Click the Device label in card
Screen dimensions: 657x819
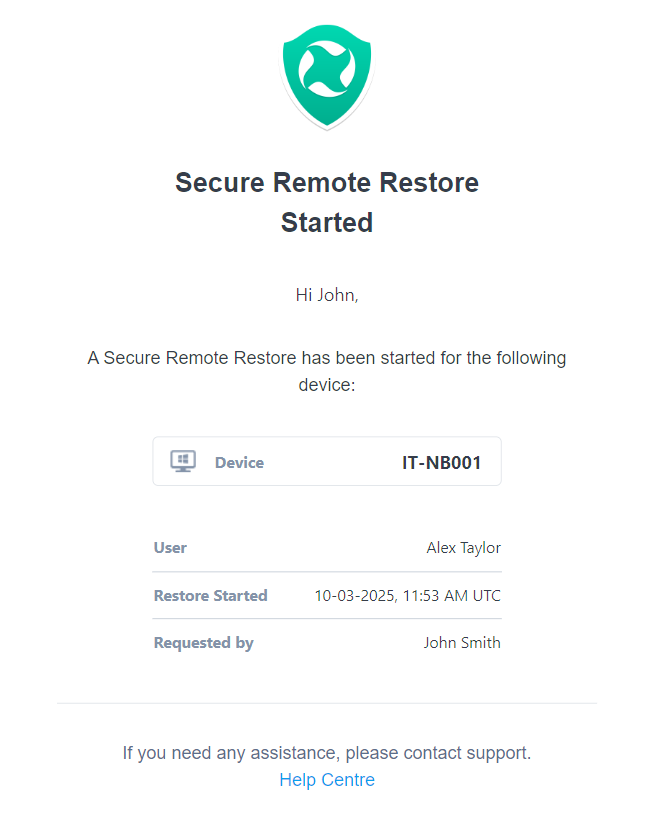239,463
